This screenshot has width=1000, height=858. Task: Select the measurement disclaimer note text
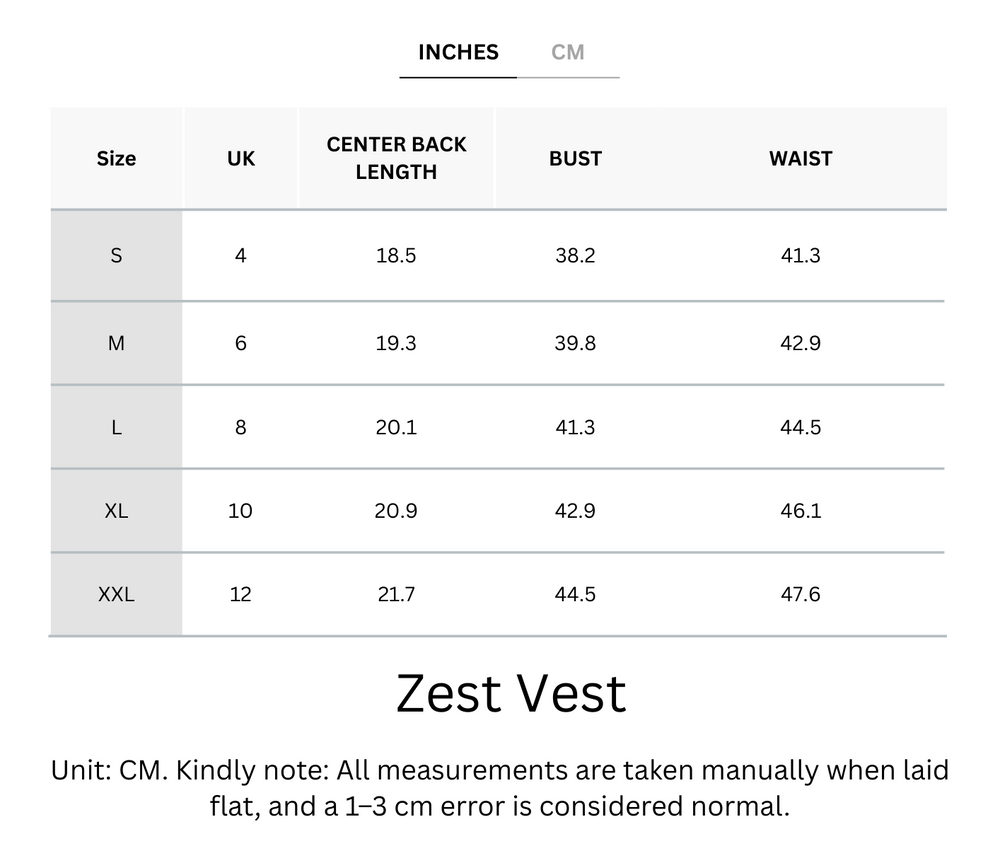(500, 788)
